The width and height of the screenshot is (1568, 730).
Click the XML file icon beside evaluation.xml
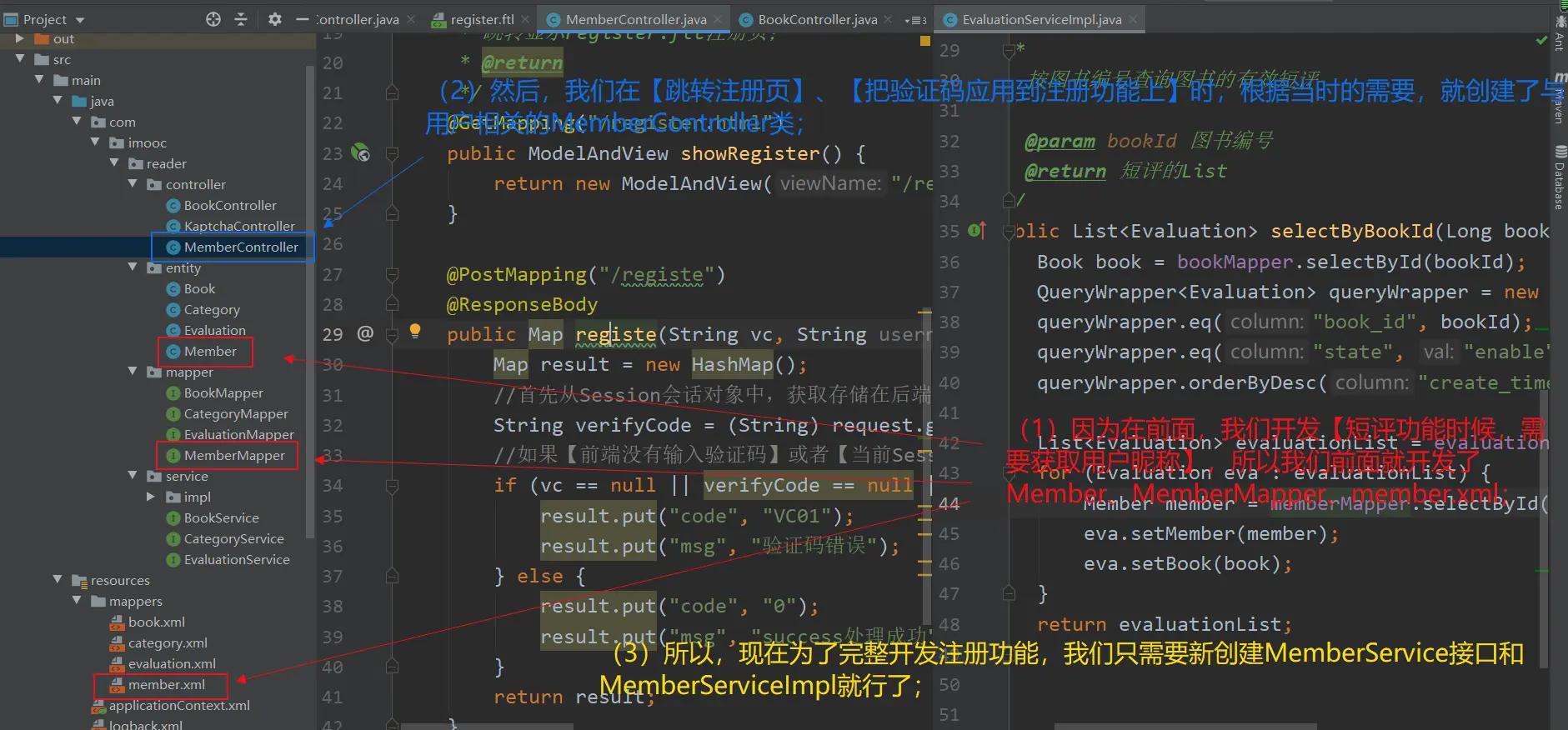118,664
